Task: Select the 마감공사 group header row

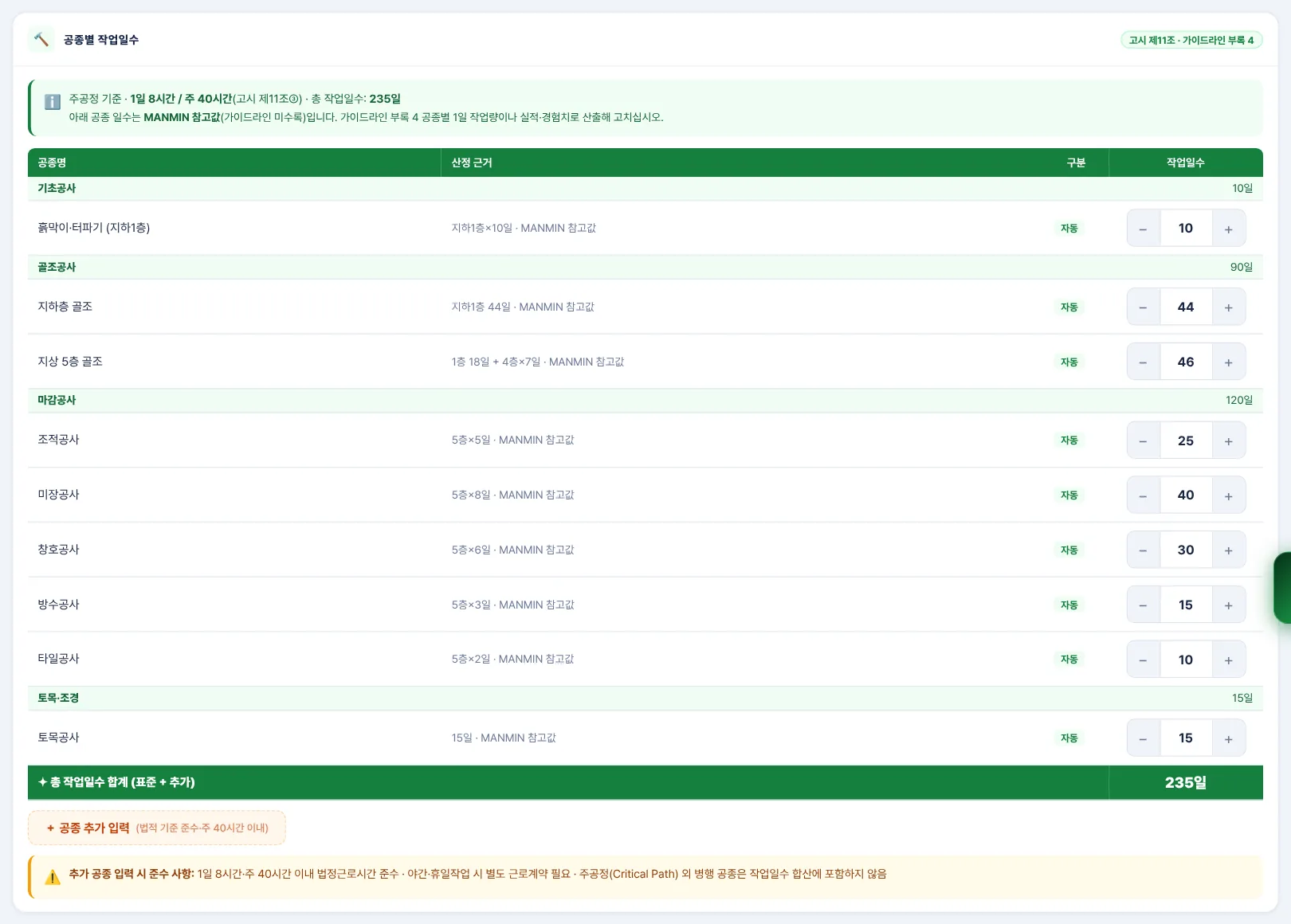Action: click(645, 401)
